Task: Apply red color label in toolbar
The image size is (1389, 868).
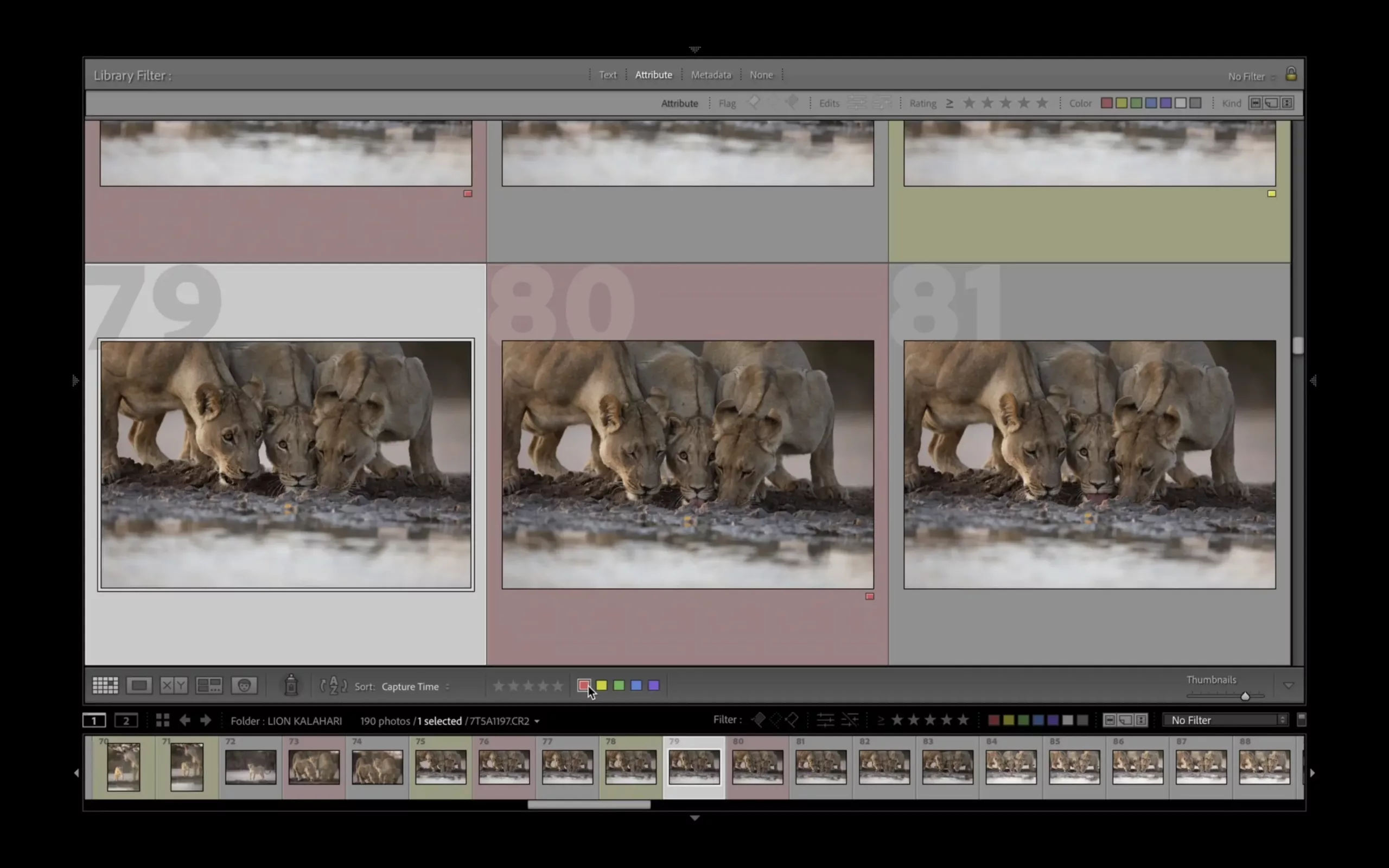Action: pyautogui.click(x=584, y=685)
